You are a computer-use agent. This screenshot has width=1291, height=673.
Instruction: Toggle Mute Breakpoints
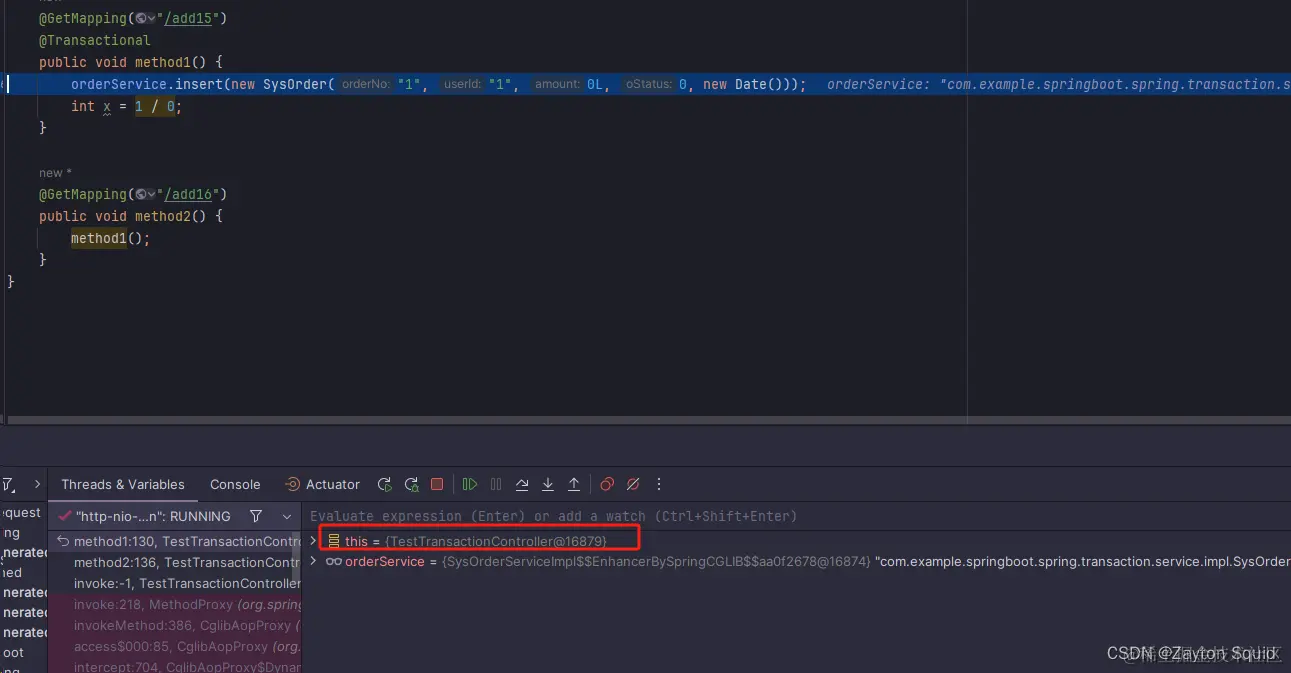633,484
